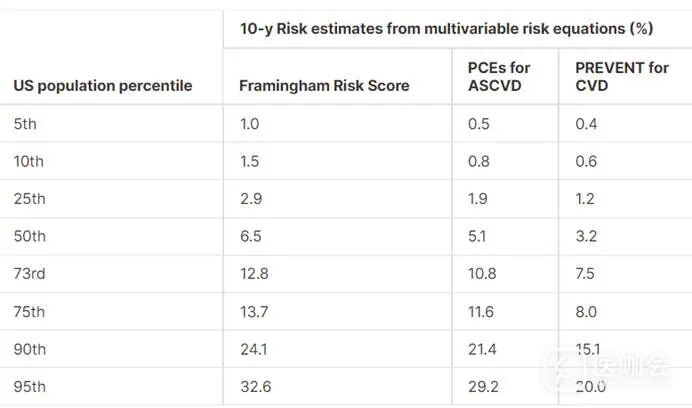
Task: Select the 'Framingham Risk Score' column header
Action: click(324, 86)
